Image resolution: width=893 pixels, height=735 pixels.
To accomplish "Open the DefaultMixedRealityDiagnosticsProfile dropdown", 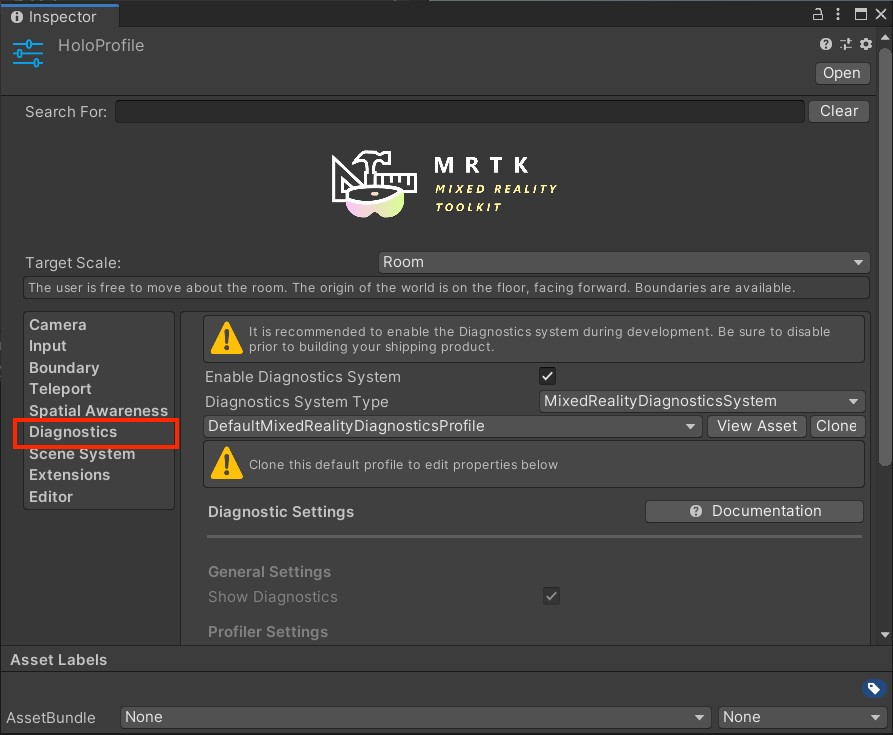I will [453, 426].
